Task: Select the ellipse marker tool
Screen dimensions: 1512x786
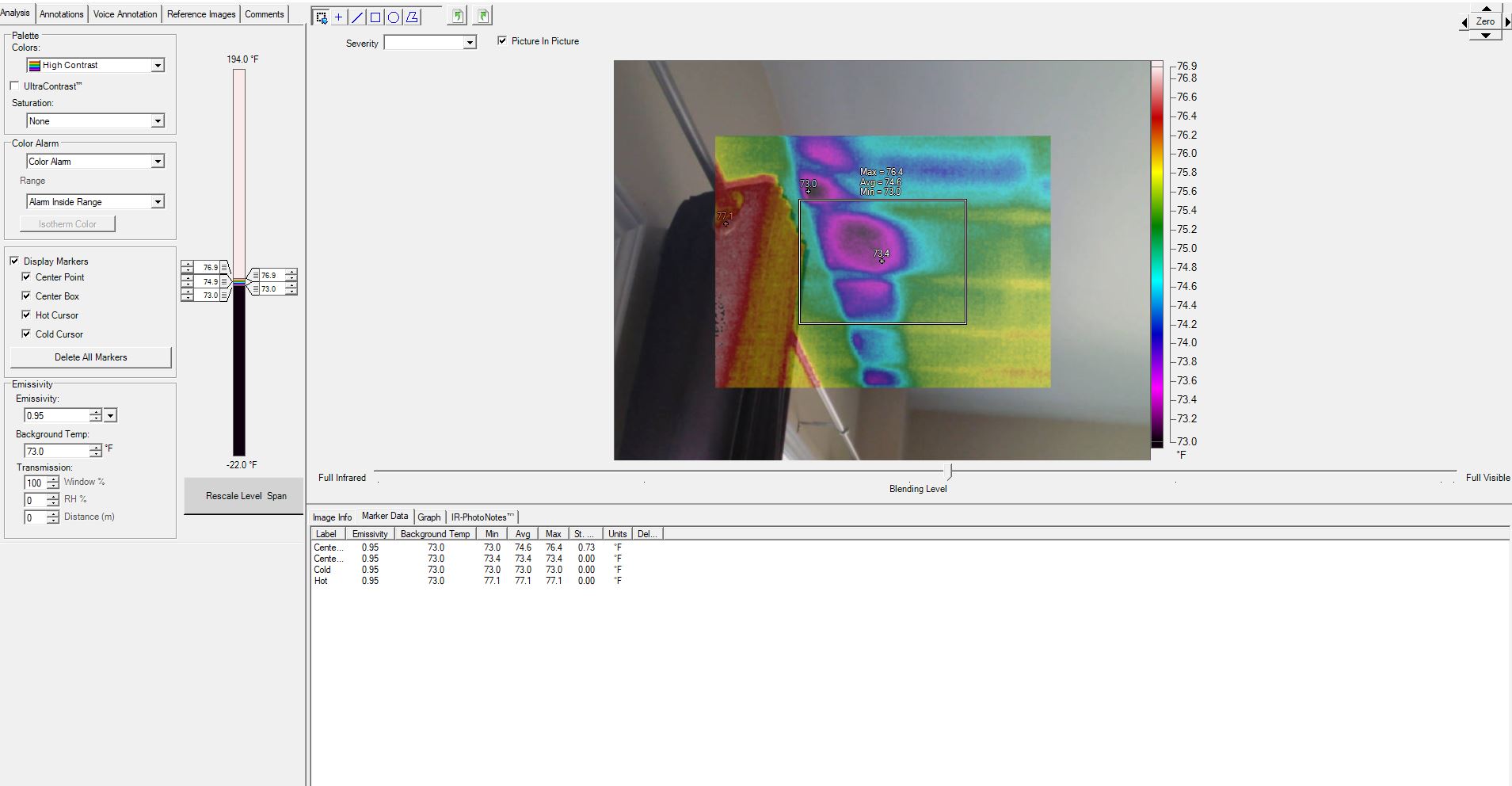Action: pos(394,17)
